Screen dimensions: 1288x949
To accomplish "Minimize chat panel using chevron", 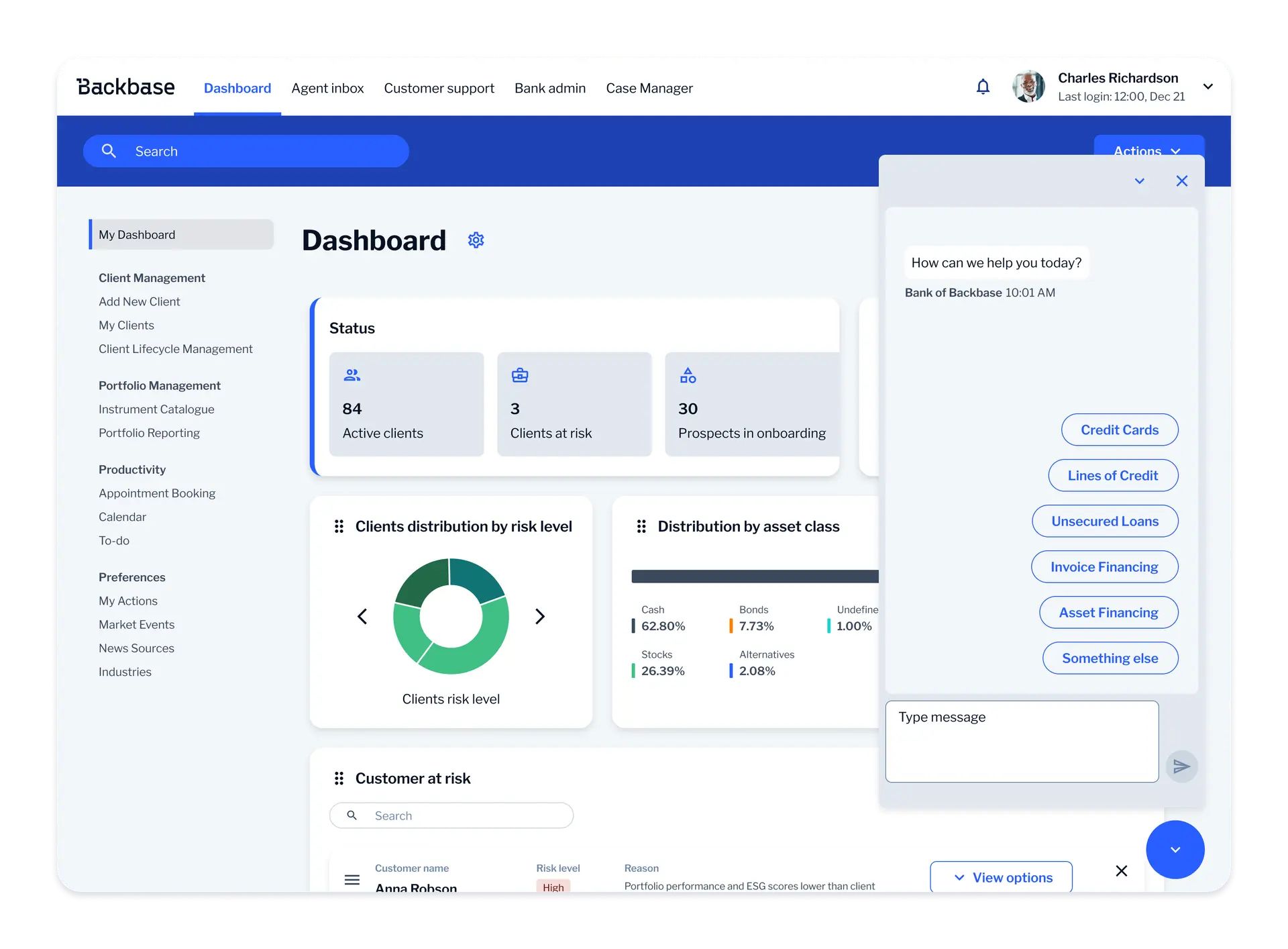I will 1139,181.
